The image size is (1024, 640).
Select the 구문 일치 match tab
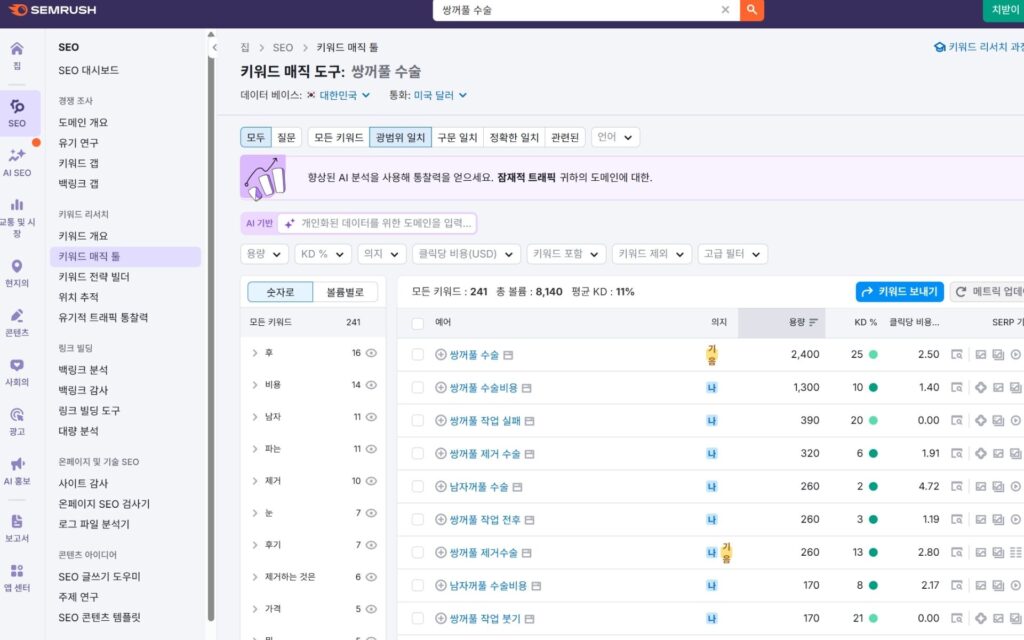click(x=458, y=137)
